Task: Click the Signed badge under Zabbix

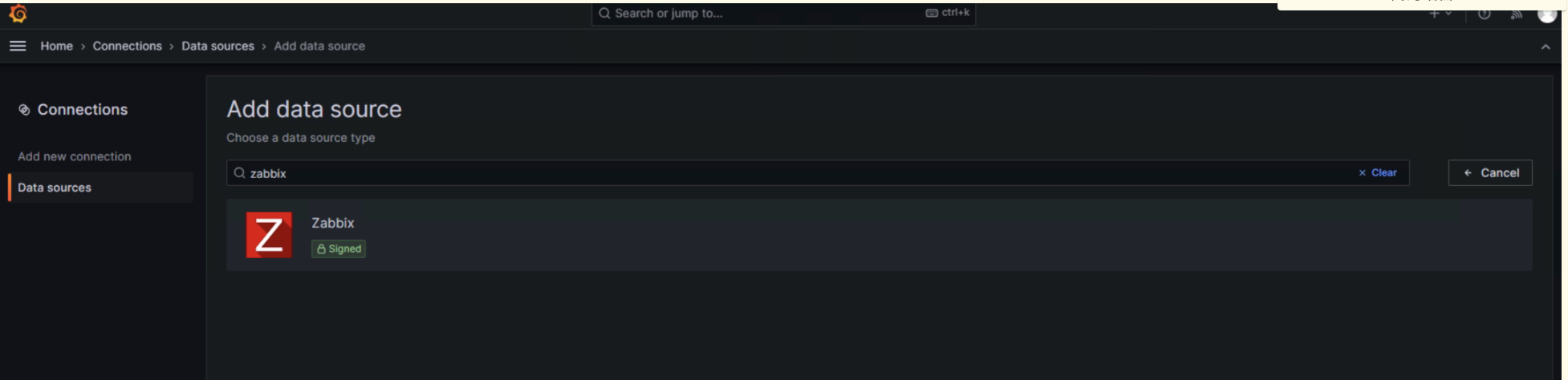Action: 339,249
